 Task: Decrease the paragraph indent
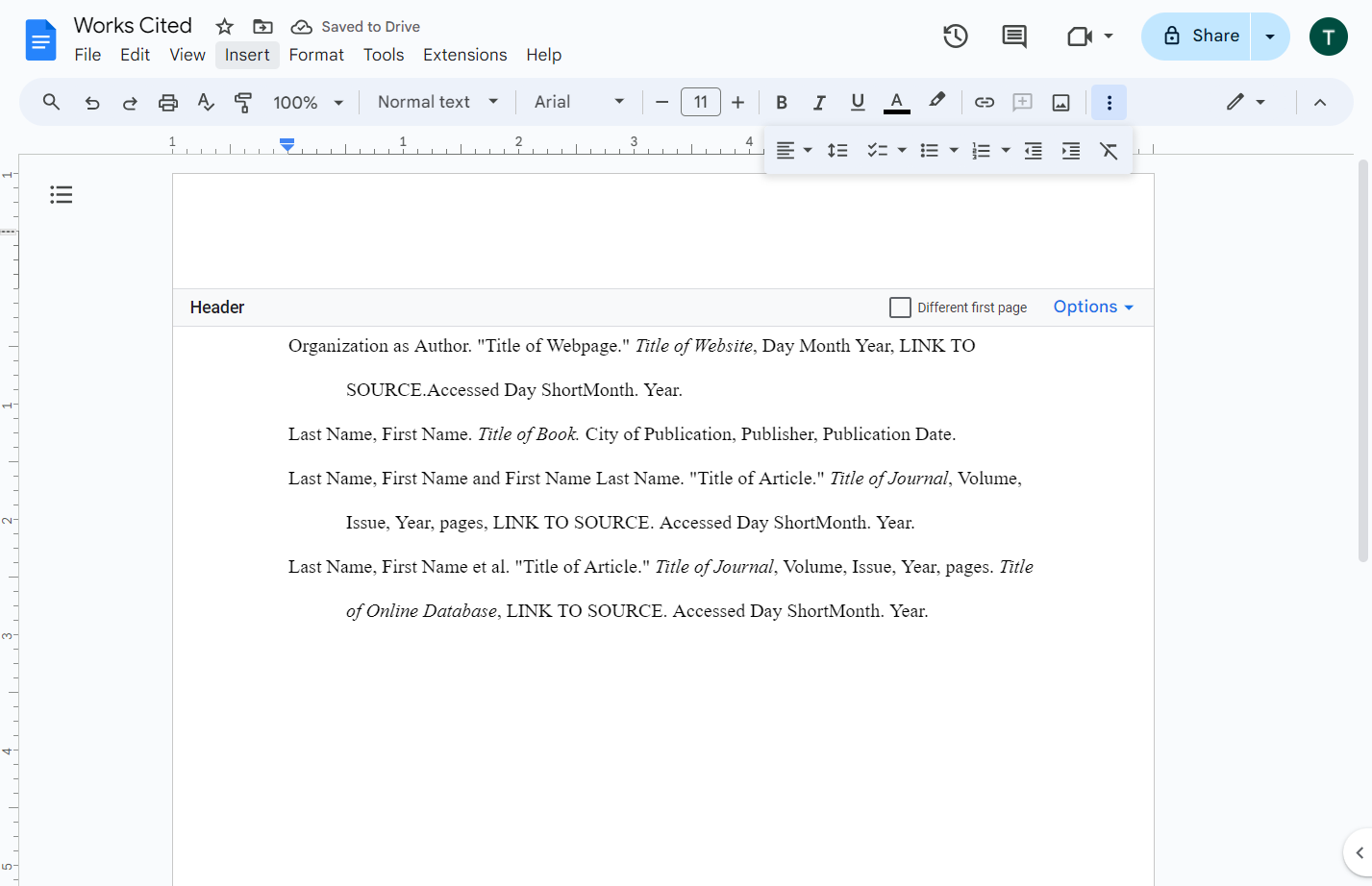click(x=1034, y=151)
